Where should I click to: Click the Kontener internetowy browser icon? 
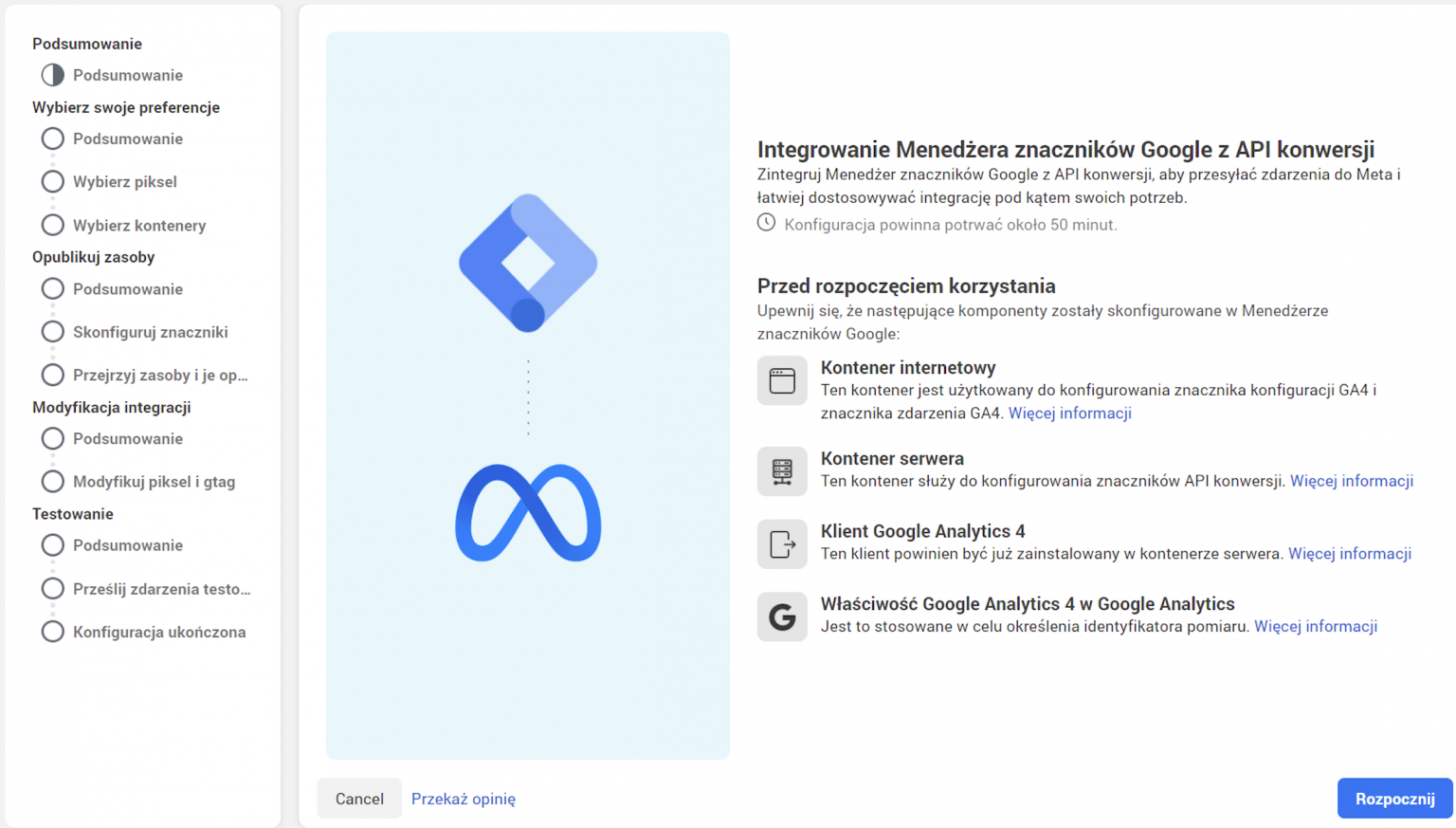coord(782,380)
